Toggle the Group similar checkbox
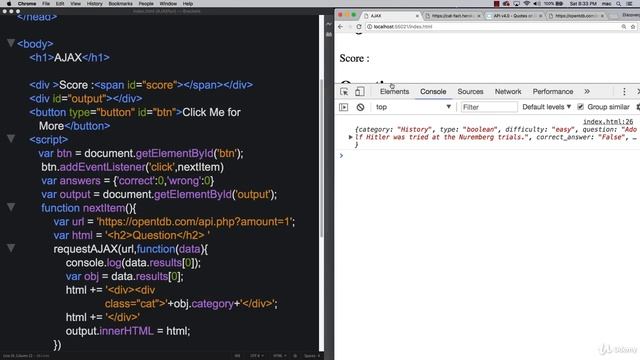640x360 pixels. (580, 107)
